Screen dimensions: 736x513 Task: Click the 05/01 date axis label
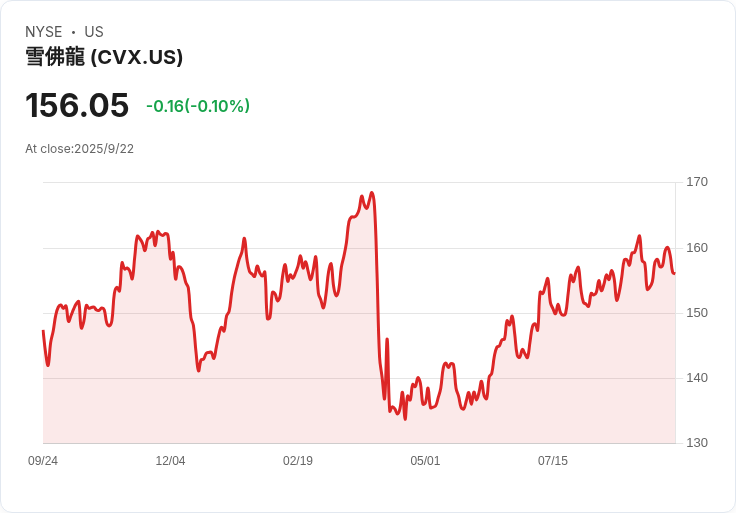click(x=425, y=461)
